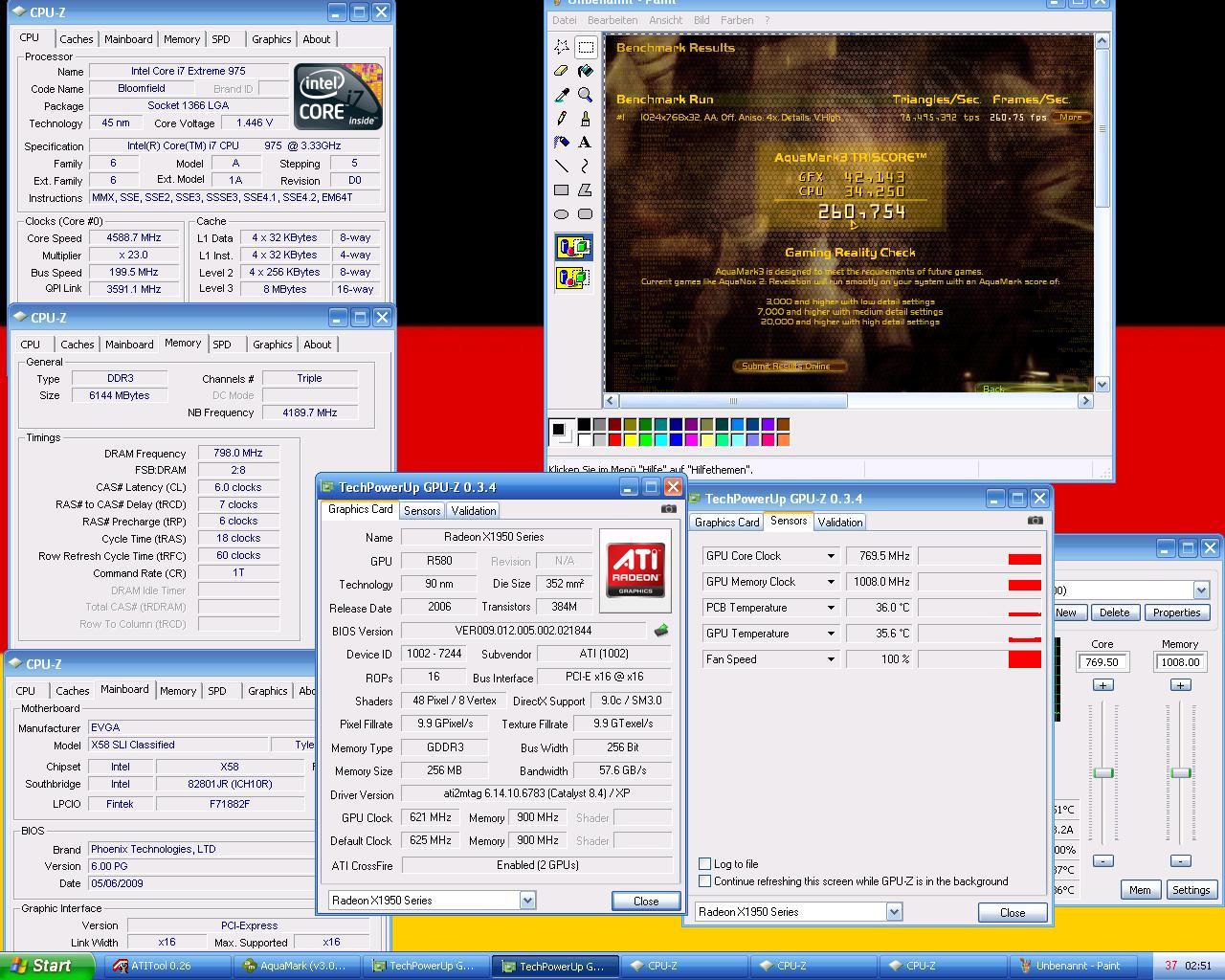Viewport: 1225px width, 980px height.
Task: Open card selector dropdown in GPU-Z Graphics Card window
Action: click(x=527, y=901)
